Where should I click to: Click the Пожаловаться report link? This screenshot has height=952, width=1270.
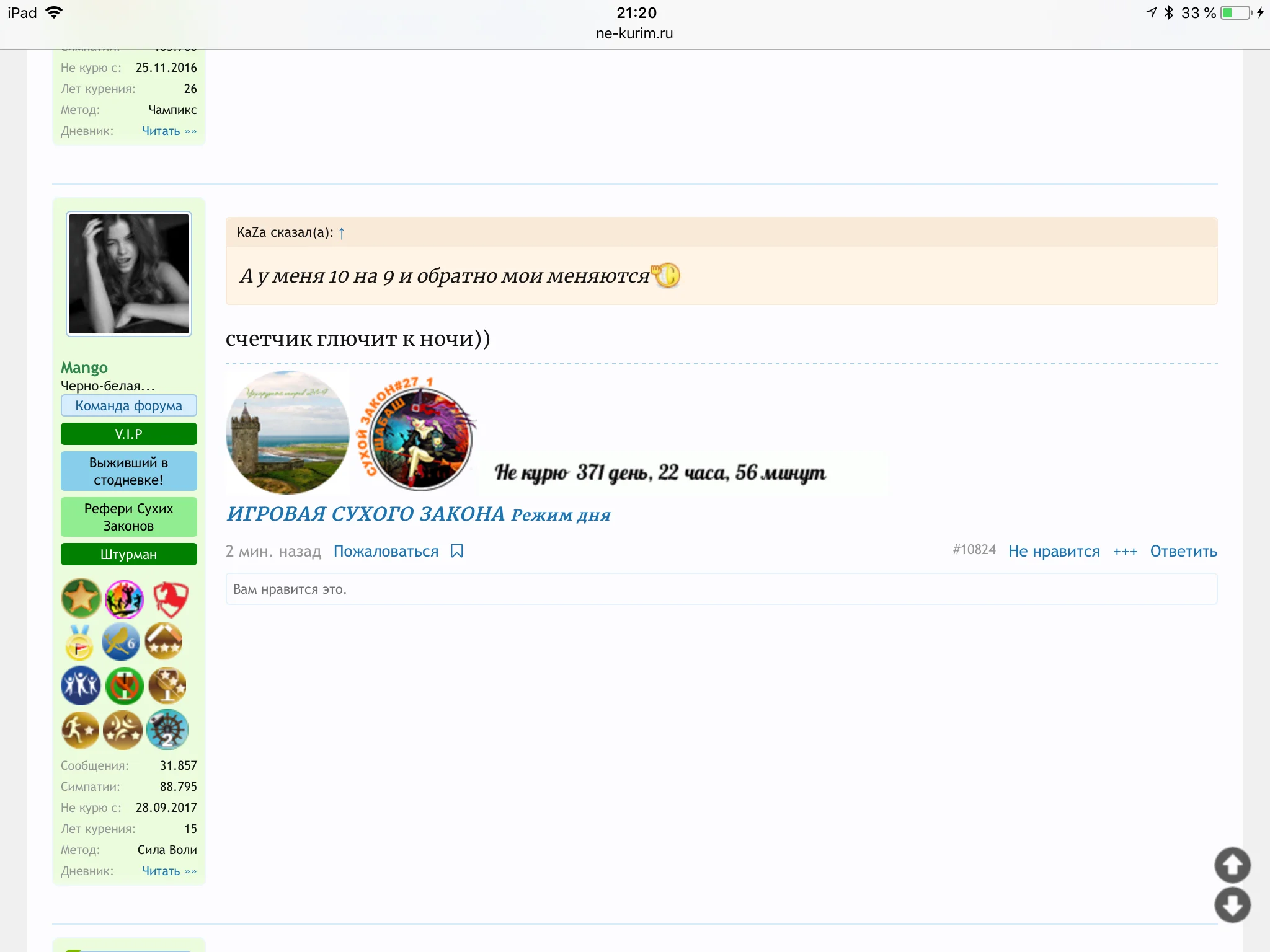pyautogui.click(x=386, y=551)
